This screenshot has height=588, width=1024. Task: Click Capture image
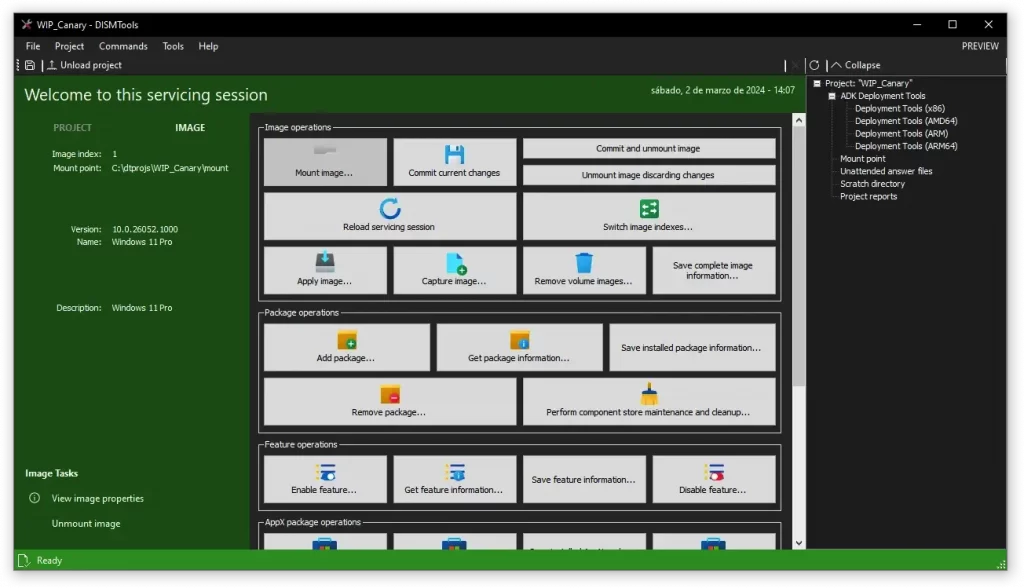point(455,270)
